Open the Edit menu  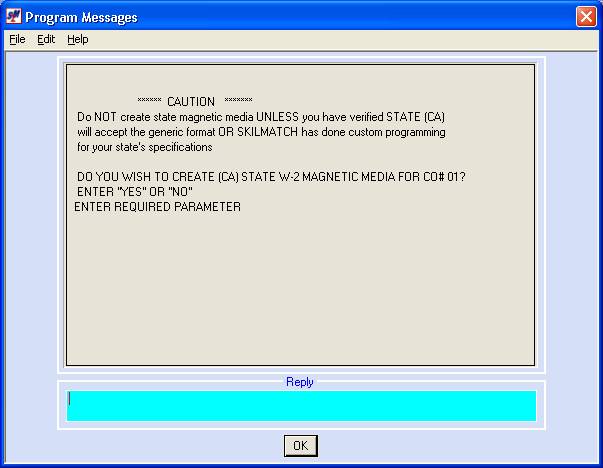point(46,39)
